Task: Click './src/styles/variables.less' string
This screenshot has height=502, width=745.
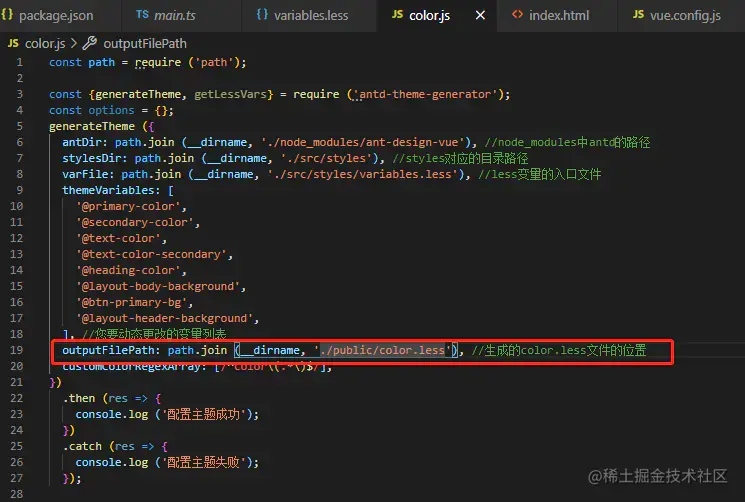Action: coord(362,174)
